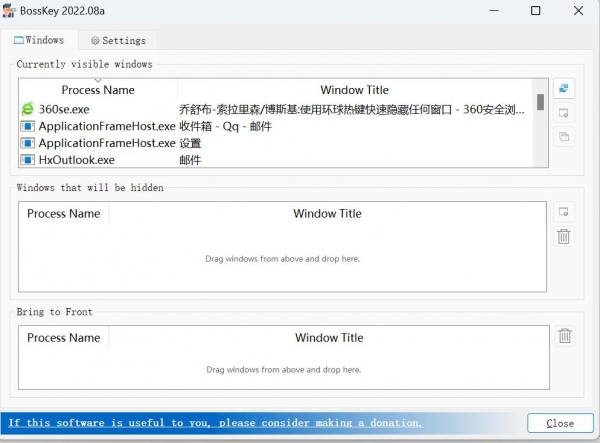
Task: Refresh the currently visible windows list
Action: 564,90
